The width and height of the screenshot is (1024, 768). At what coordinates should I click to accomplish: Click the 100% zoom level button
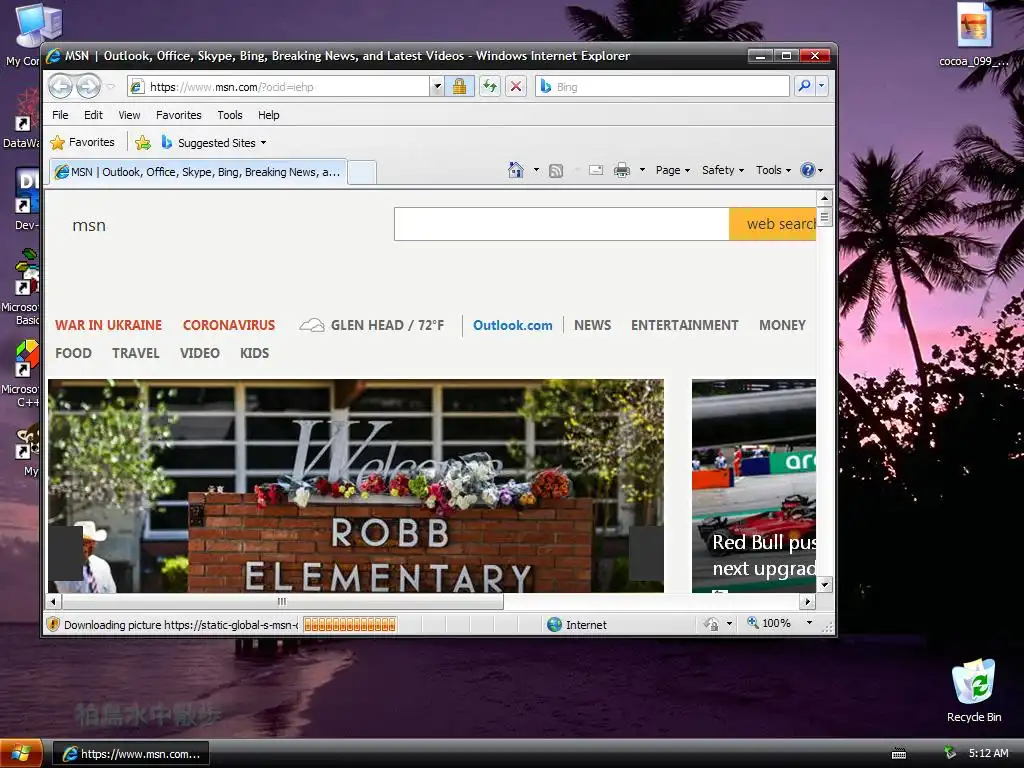pos(769,624)
